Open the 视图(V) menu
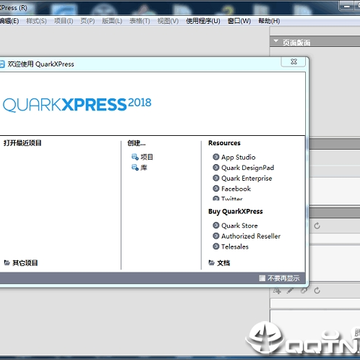 point(168,21)
